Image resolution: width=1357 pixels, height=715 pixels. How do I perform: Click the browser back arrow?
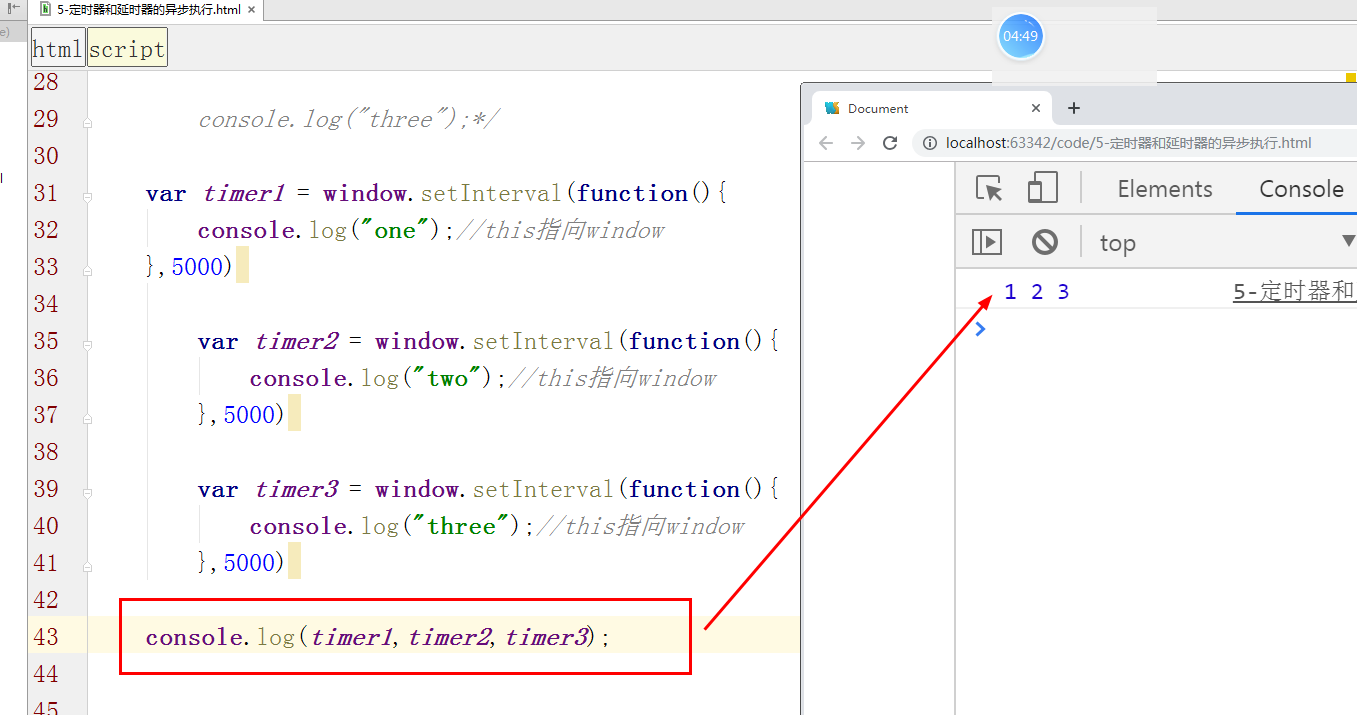(826, 143)
